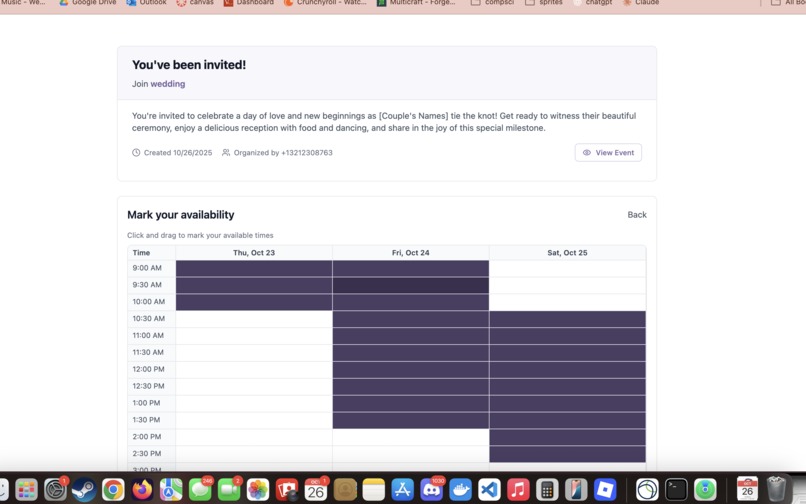This screenshot has height=504, width=806.
Task: Launch Docker Desktop from the dock
Action: (461, 489)
